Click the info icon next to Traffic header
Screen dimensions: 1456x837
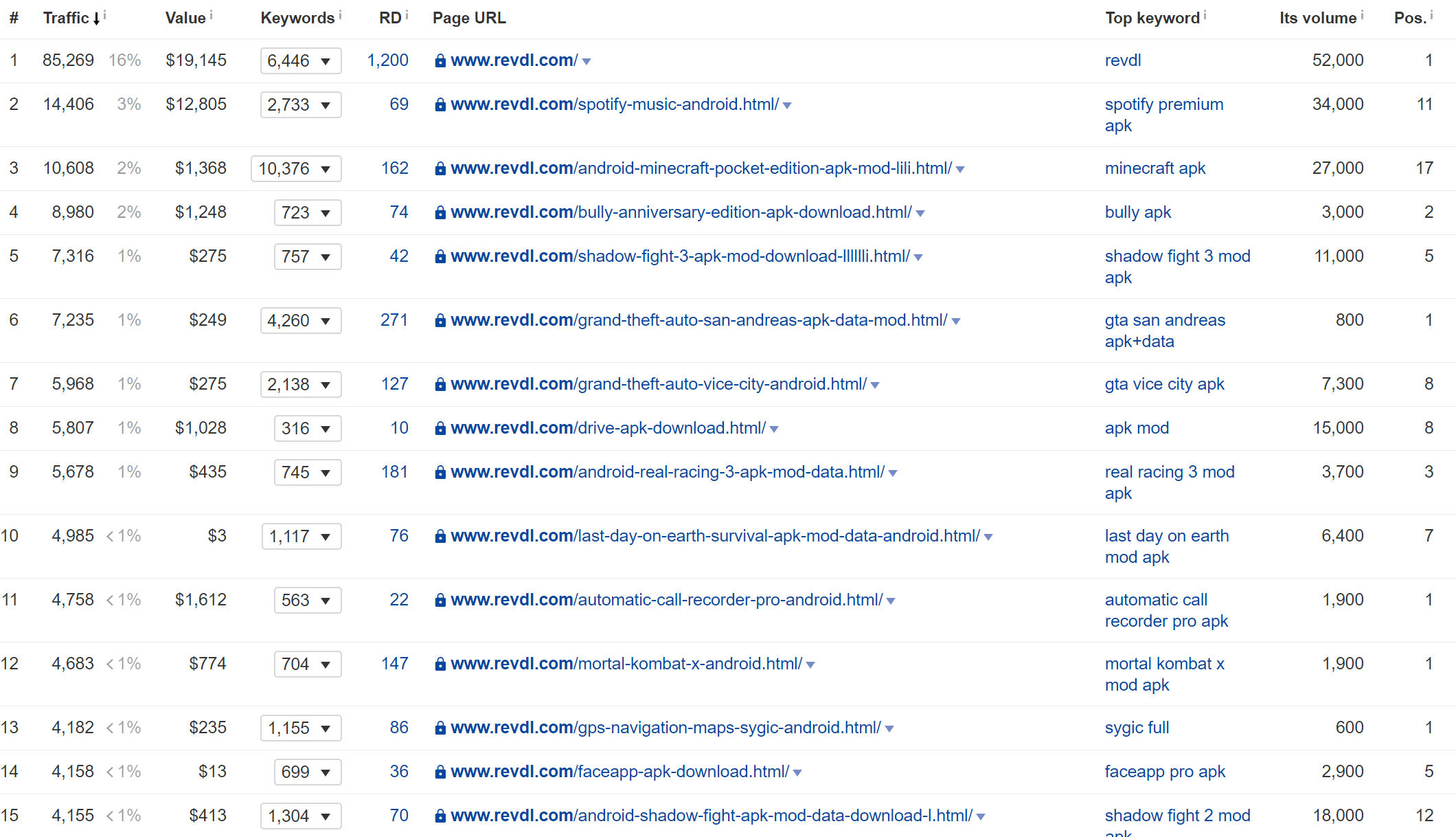coord(104,14)
